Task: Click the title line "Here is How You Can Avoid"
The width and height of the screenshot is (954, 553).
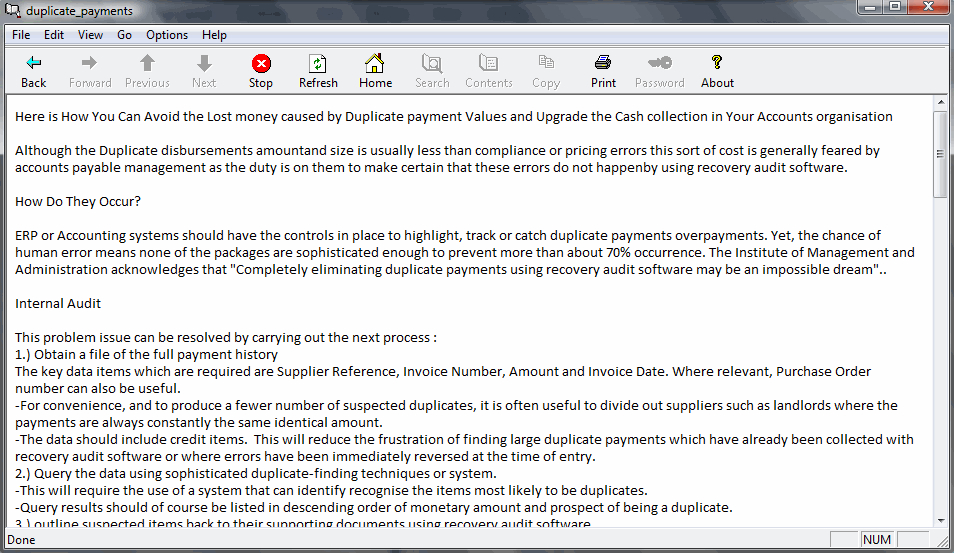Action: [x=453, y=116]
